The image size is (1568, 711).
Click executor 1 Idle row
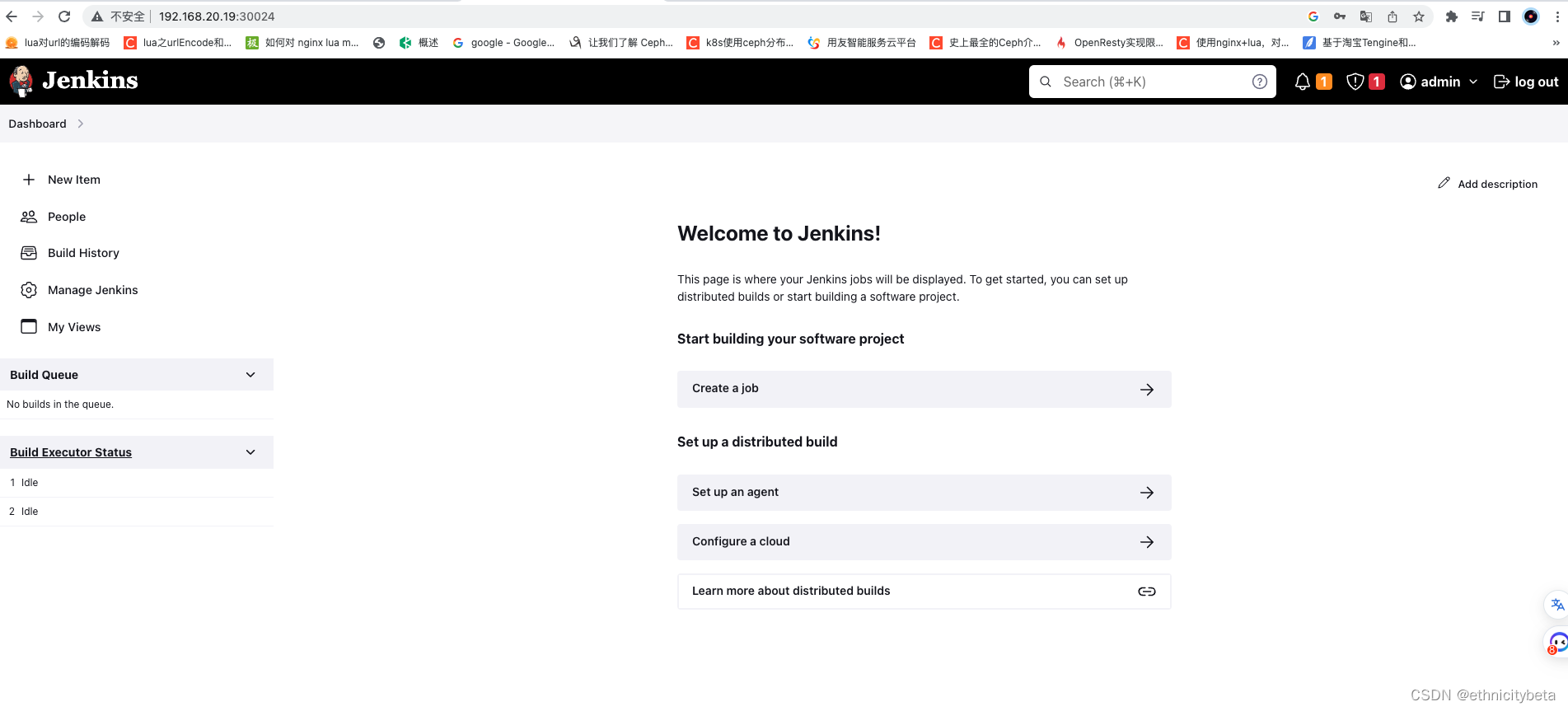[x=137, y=483]
